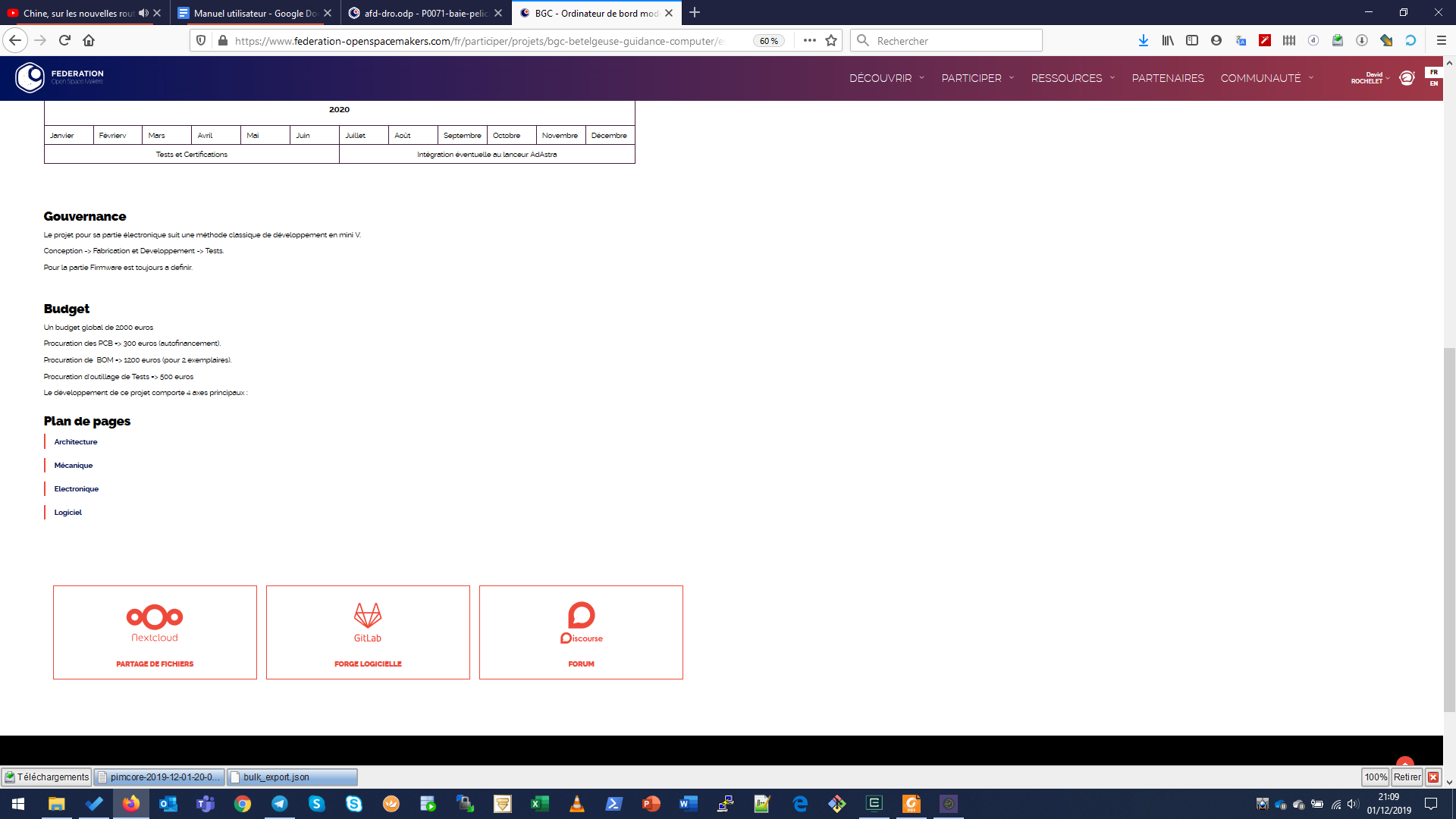Bookmark this page with the star icon
Image resolution: width=1456 pixels, height=819 pixels.
[831, 40]
